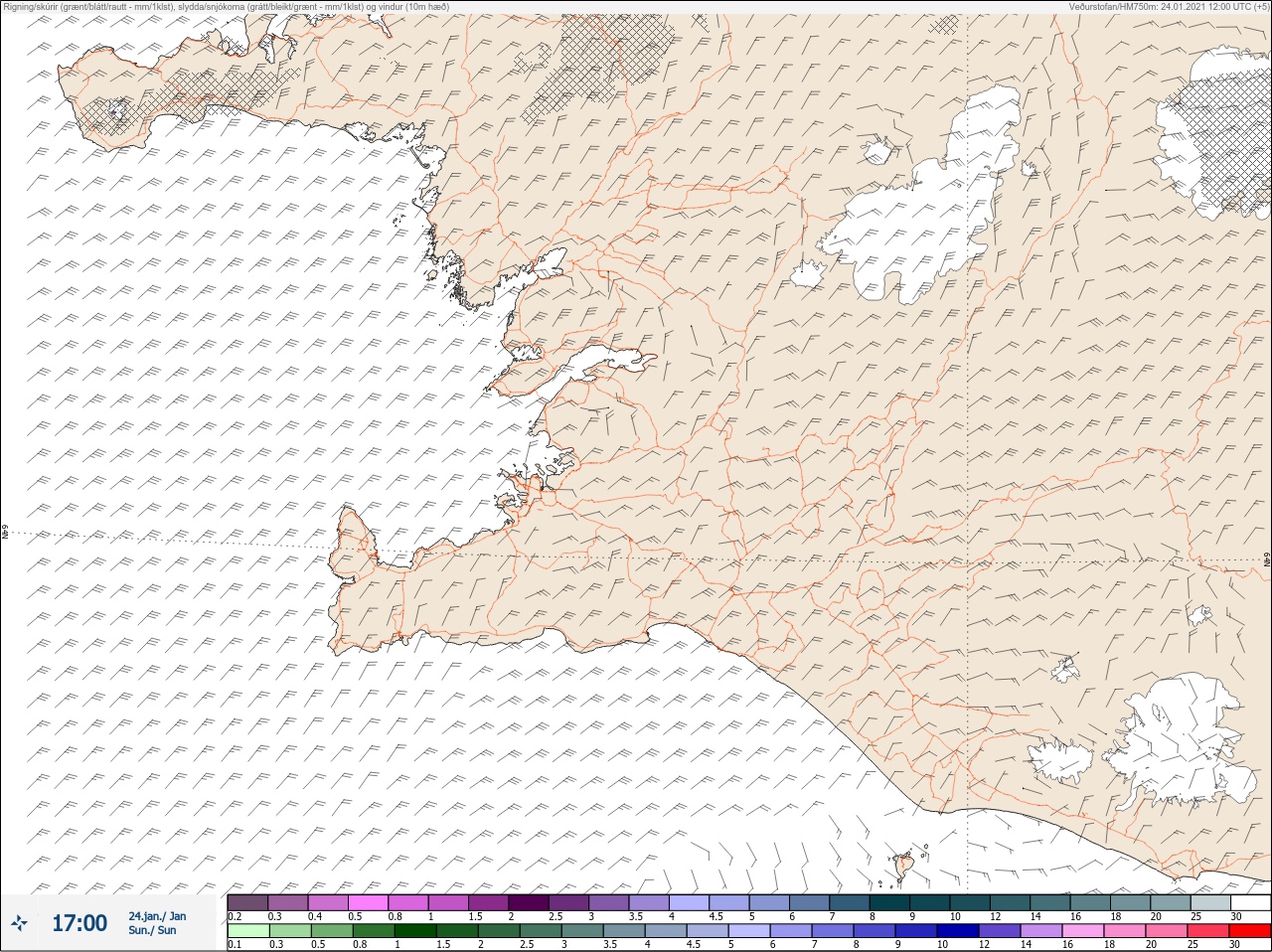Viewport: 1272px width, 952px height.
Task: Pick the white 30 swatch in upper legend row
Action: point(1250,902)
